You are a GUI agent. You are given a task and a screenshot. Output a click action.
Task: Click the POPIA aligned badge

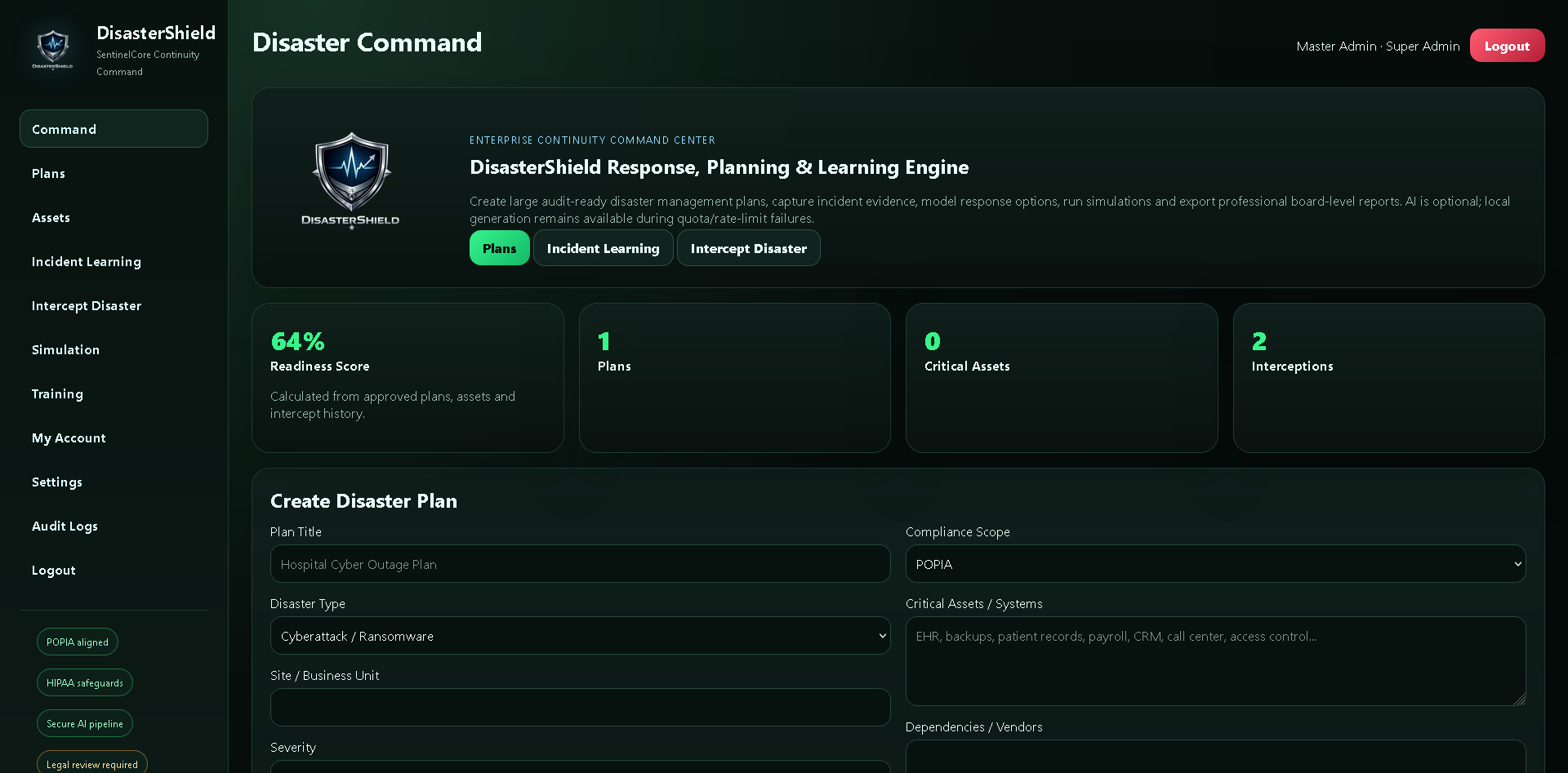click(78, 642)
